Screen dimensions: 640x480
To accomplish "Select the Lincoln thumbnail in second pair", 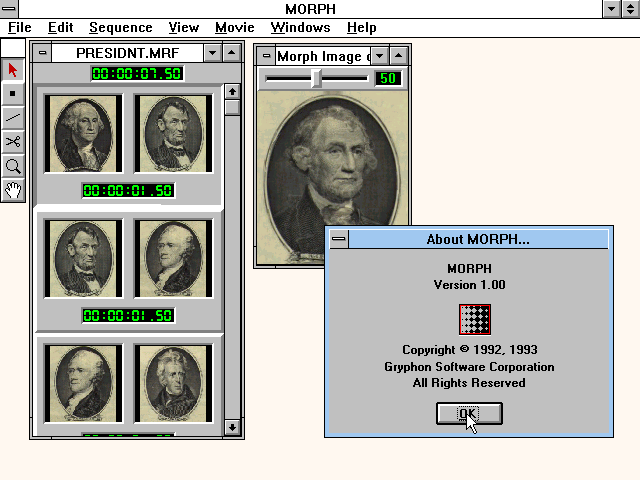I will pyautogui.click(x=83, y=258).
